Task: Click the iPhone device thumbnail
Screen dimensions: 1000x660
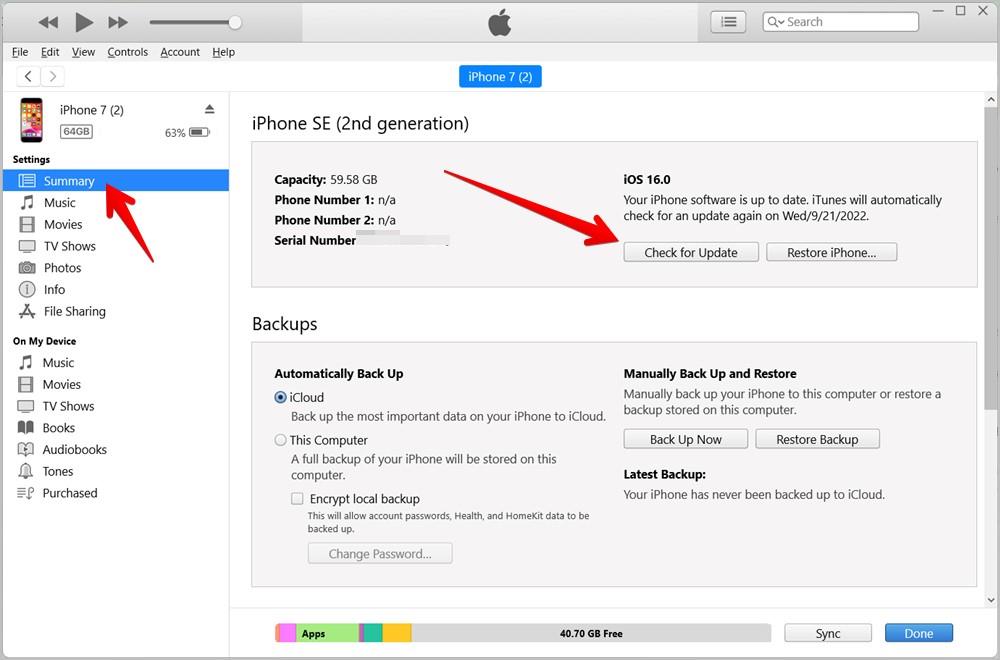Action: coord(31,120)
